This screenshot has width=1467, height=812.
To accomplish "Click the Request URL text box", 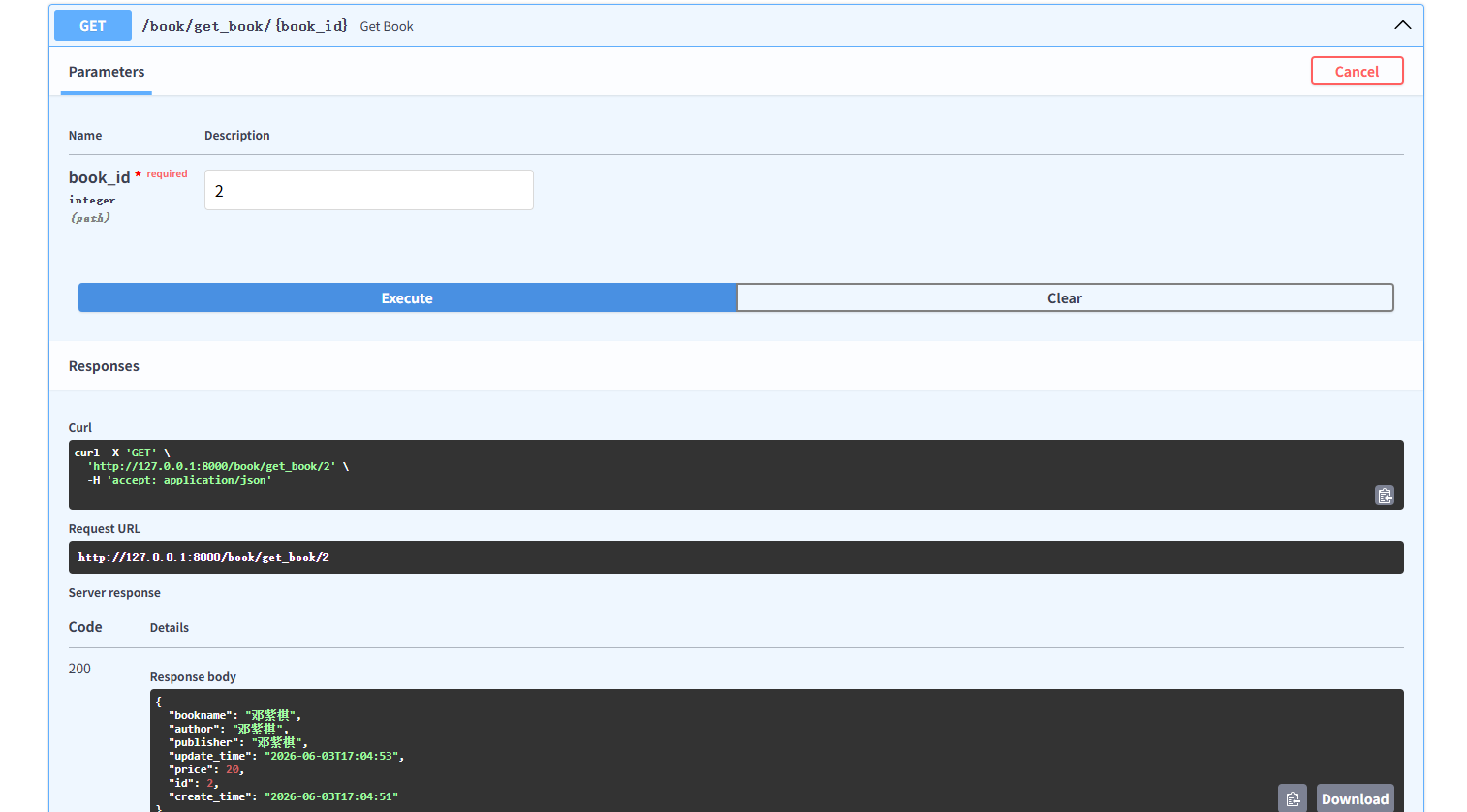I will pyautogui.click(x=735, y=557).
